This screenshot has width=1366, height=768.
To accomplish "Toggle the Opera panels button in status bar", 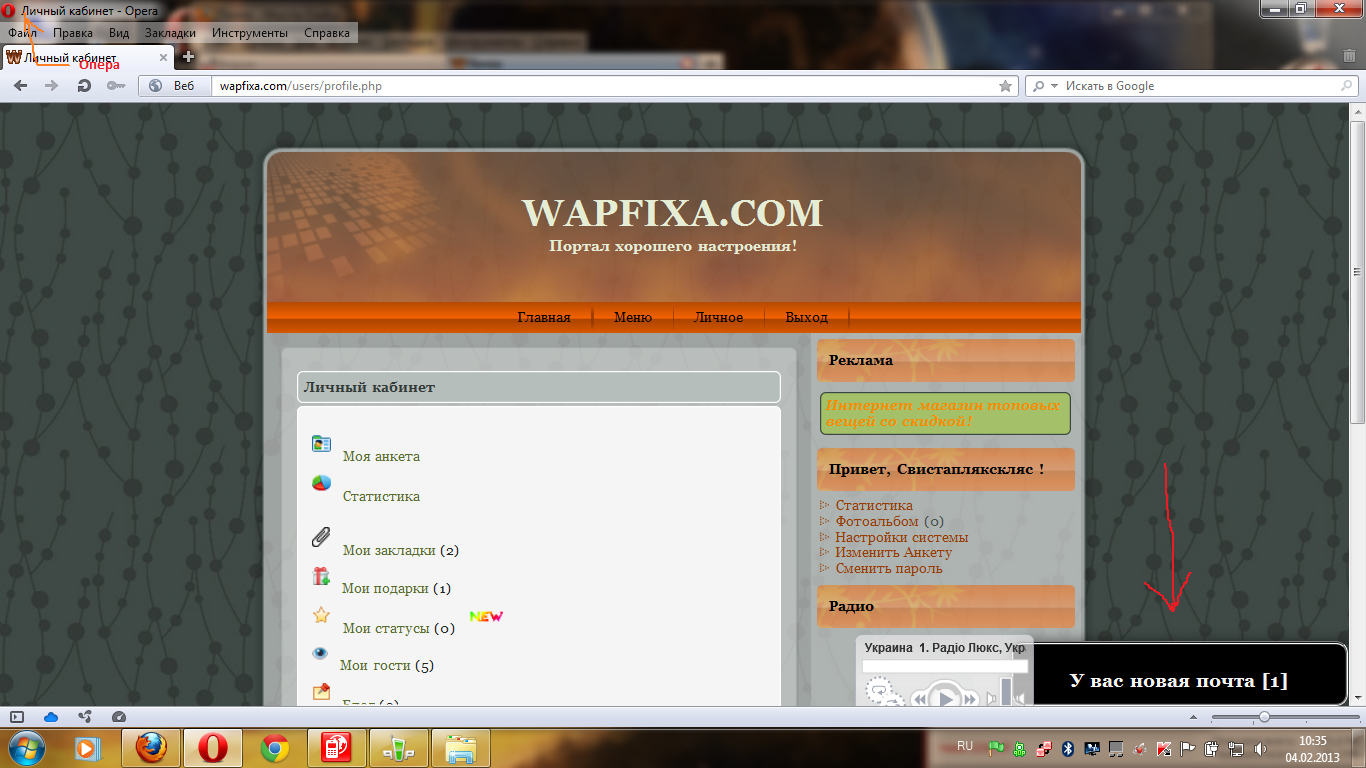I will (x=17, y=717).
